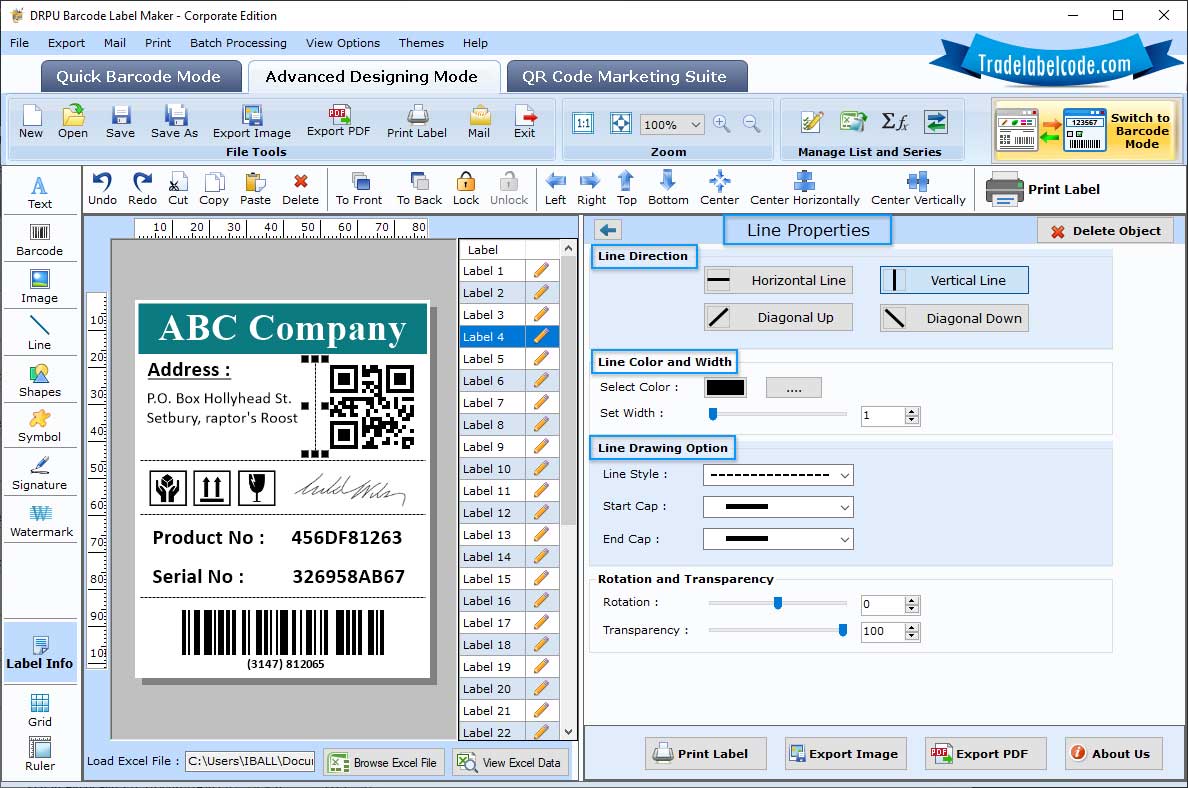Go back using the arrow button
1188x788 pixels.
(x=608, y=230)
